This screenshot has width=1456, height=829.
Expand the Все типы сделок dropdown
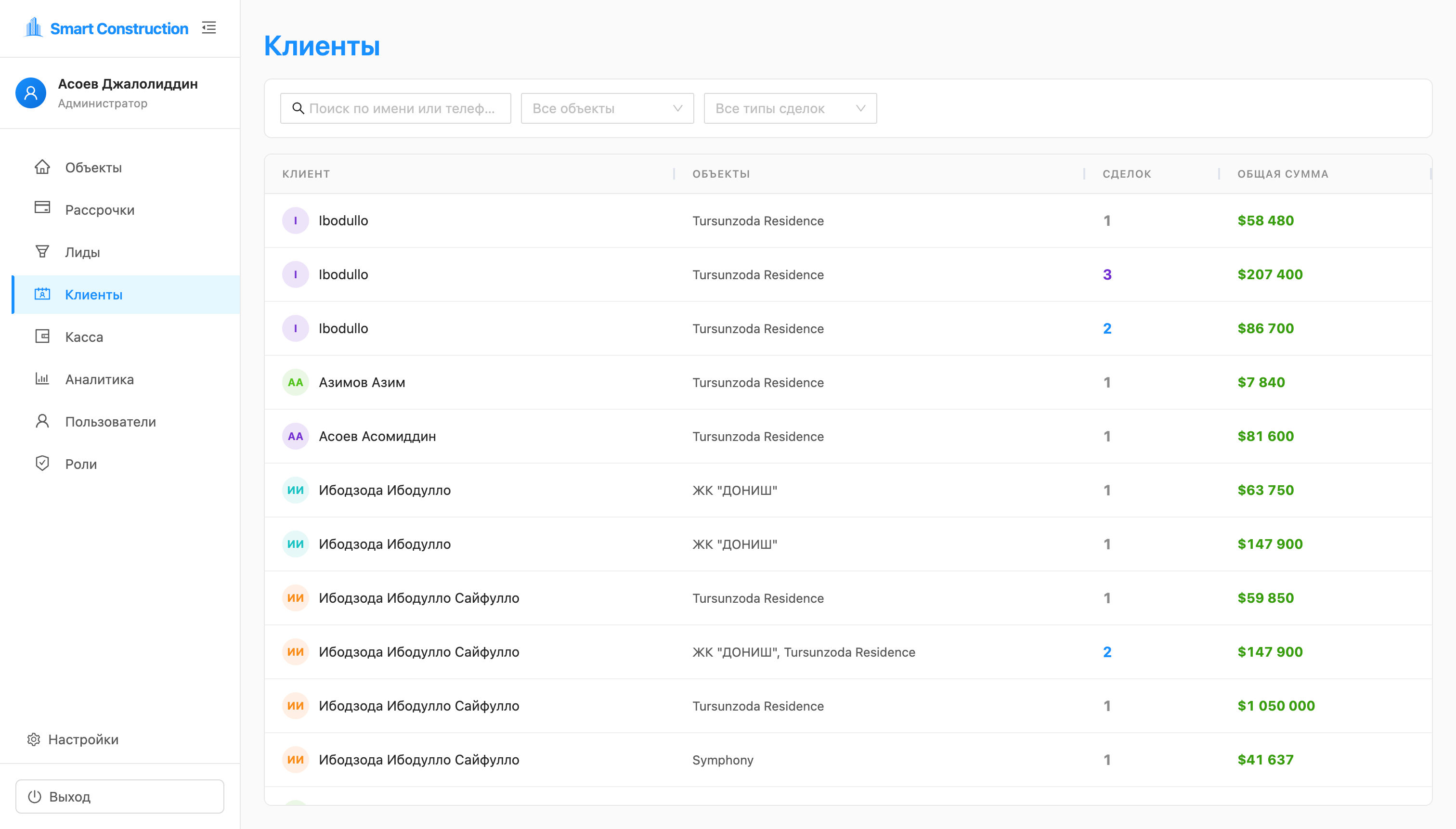coord(790,108)
